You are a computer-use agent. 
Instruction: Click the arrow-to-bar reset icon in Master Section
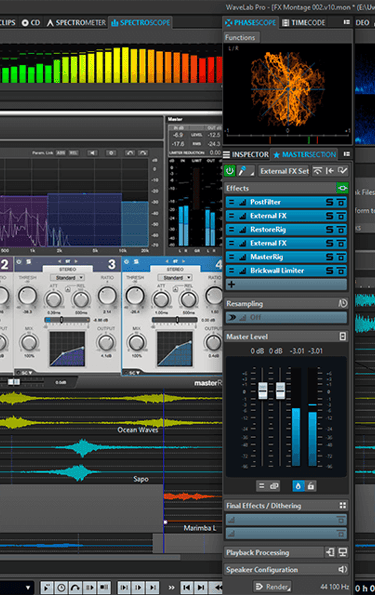click(330, 171)
